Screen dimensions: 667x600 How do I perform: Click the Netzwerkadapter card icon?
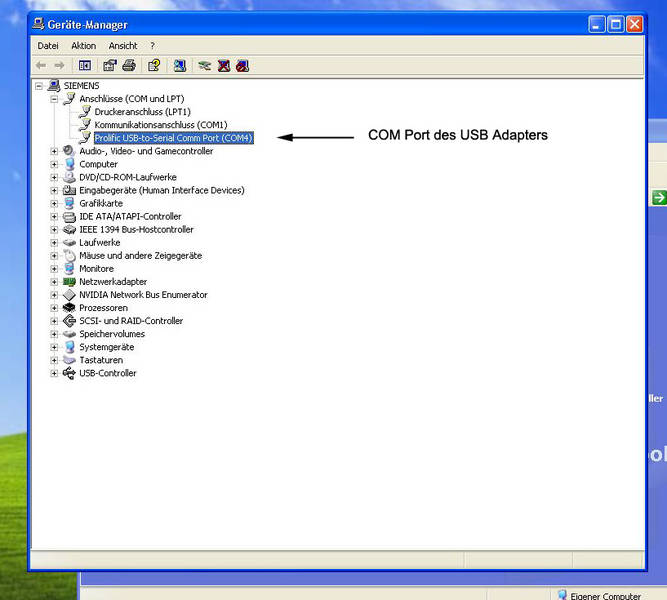click(69, 282)
